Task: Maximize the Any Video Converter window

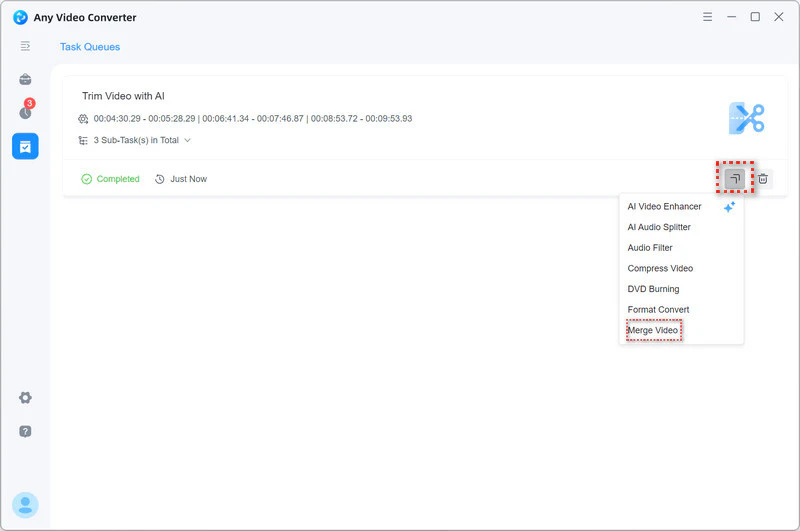Action: [x=755, y=17]
